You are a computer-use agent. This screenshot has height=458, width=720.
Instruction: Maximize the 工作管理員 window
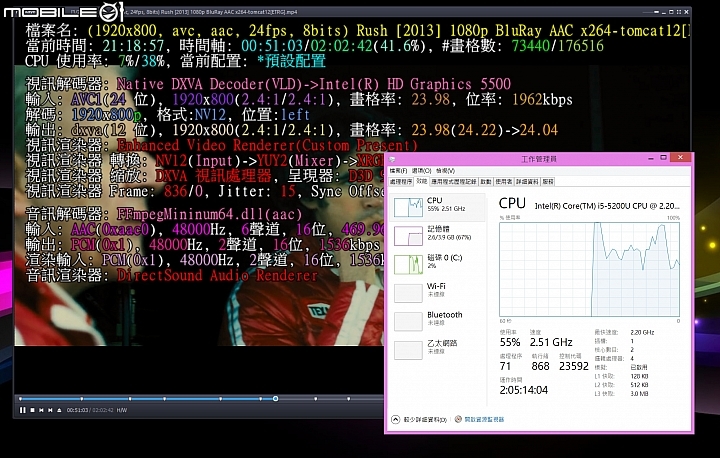[664, 158]
